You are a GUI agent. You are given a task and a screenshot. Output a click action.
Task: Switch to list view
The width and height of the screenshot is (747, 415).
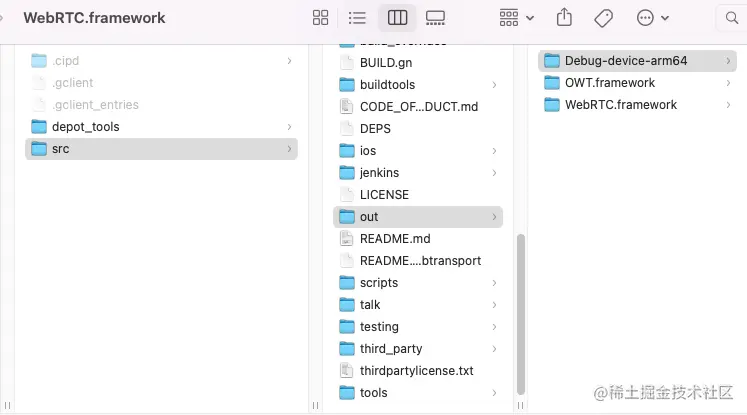tap(357, 18)
